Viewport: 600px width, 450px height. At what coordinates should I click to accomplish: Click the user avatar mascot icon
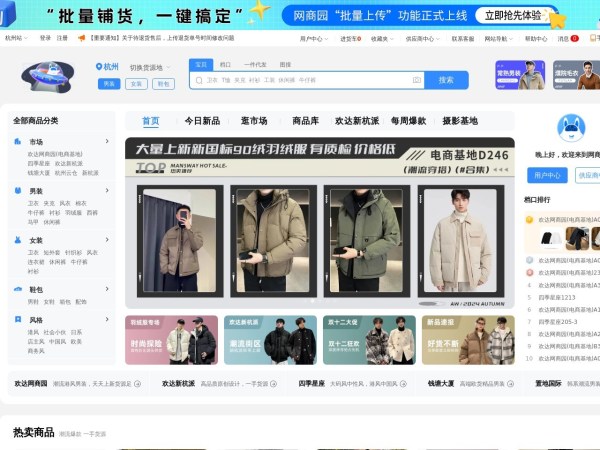[x=571, y=128]
